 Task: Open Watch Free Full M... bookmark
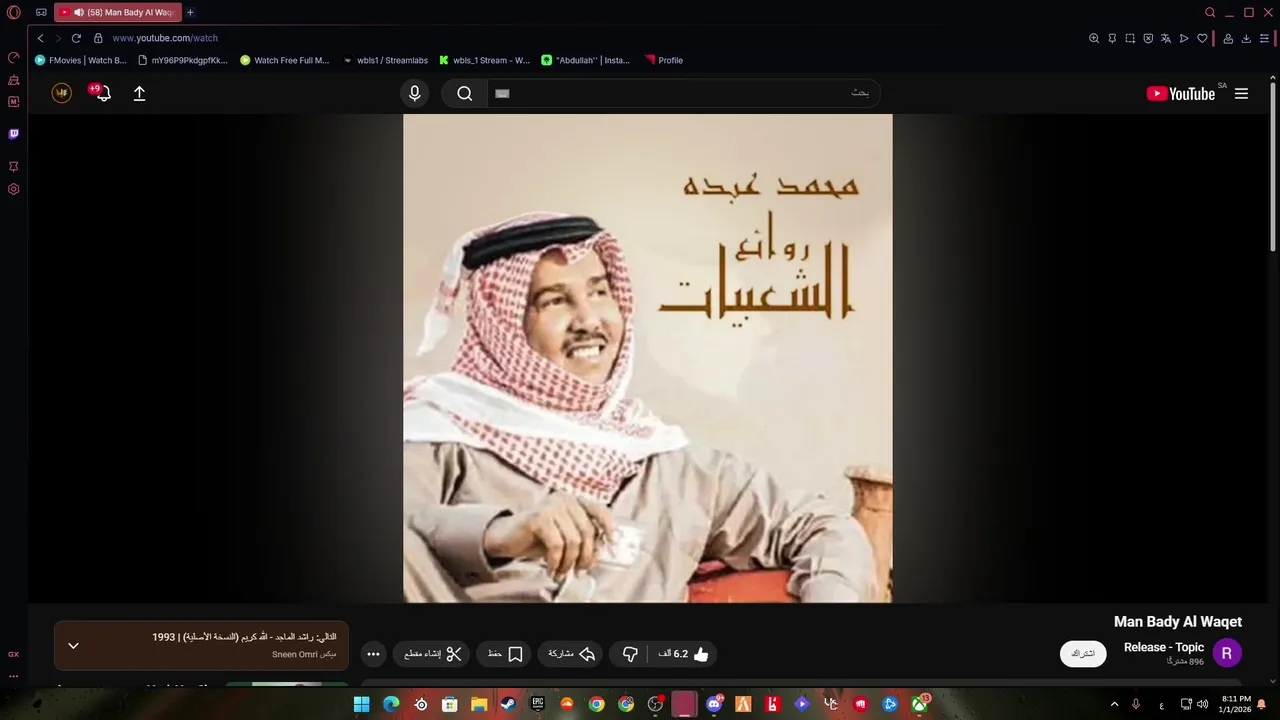[x=285, y=60]
